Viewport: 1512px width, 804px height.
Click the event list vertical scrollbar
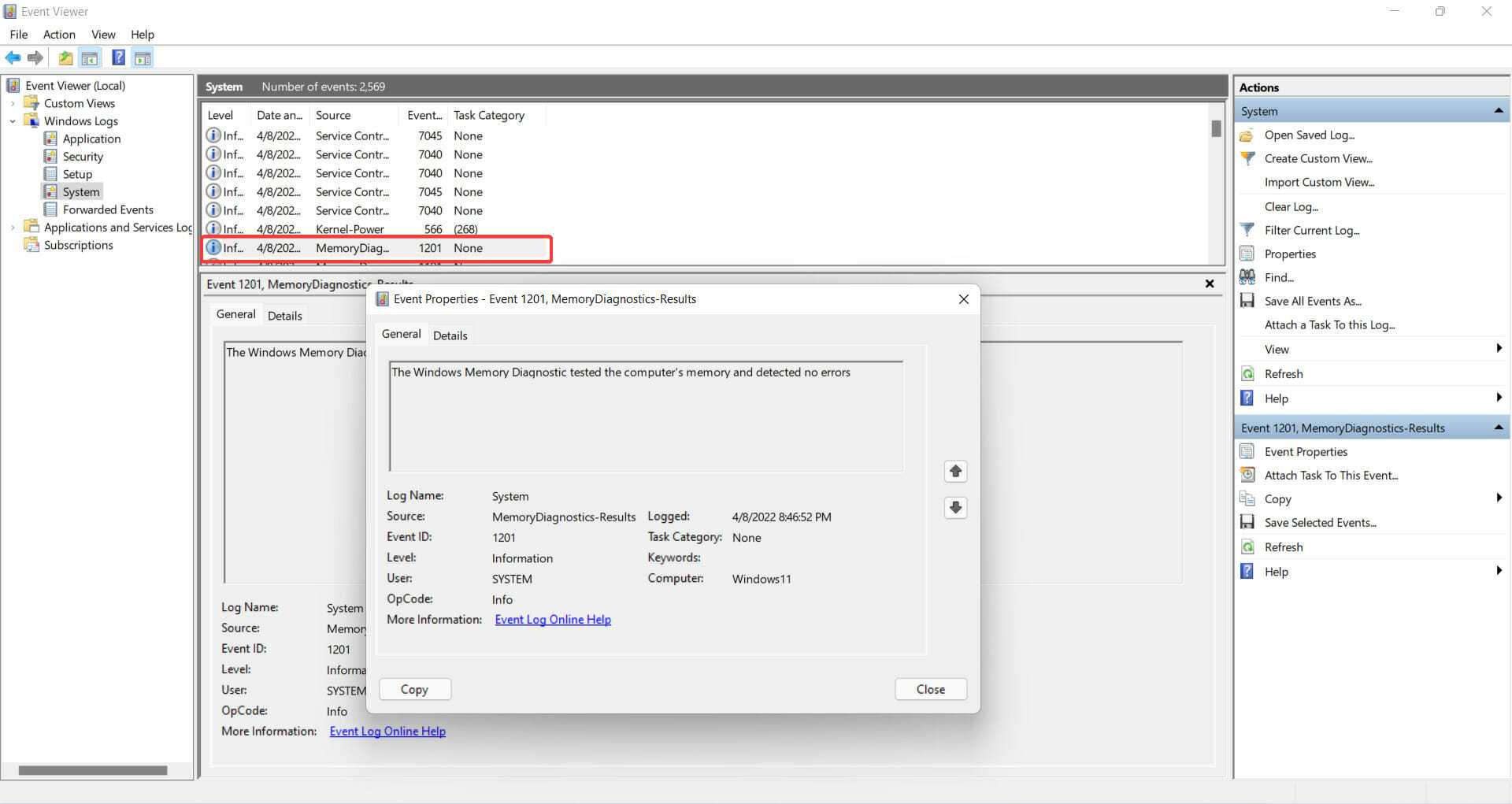click(x=1216, y=189)
